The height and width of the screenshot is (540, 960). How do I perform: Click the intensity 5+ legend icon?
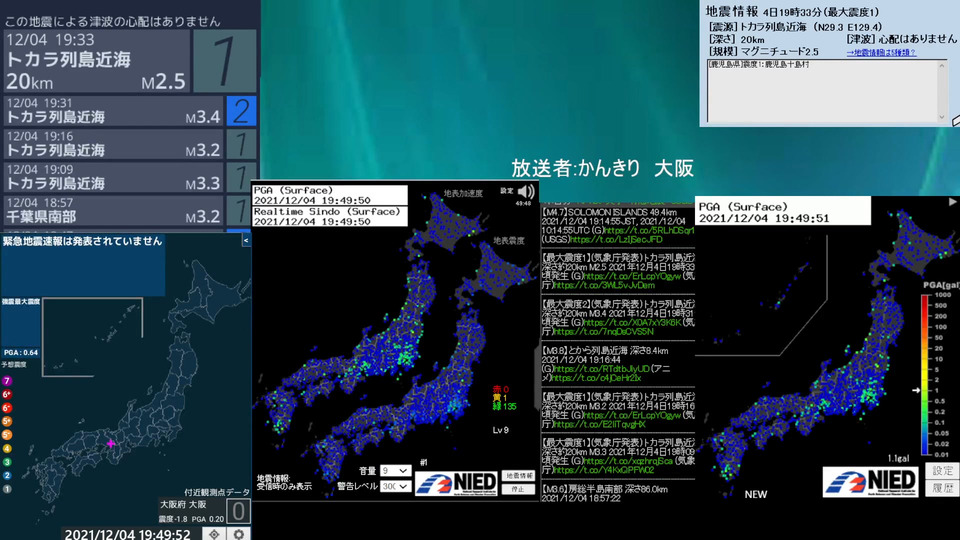pos(7,421)
